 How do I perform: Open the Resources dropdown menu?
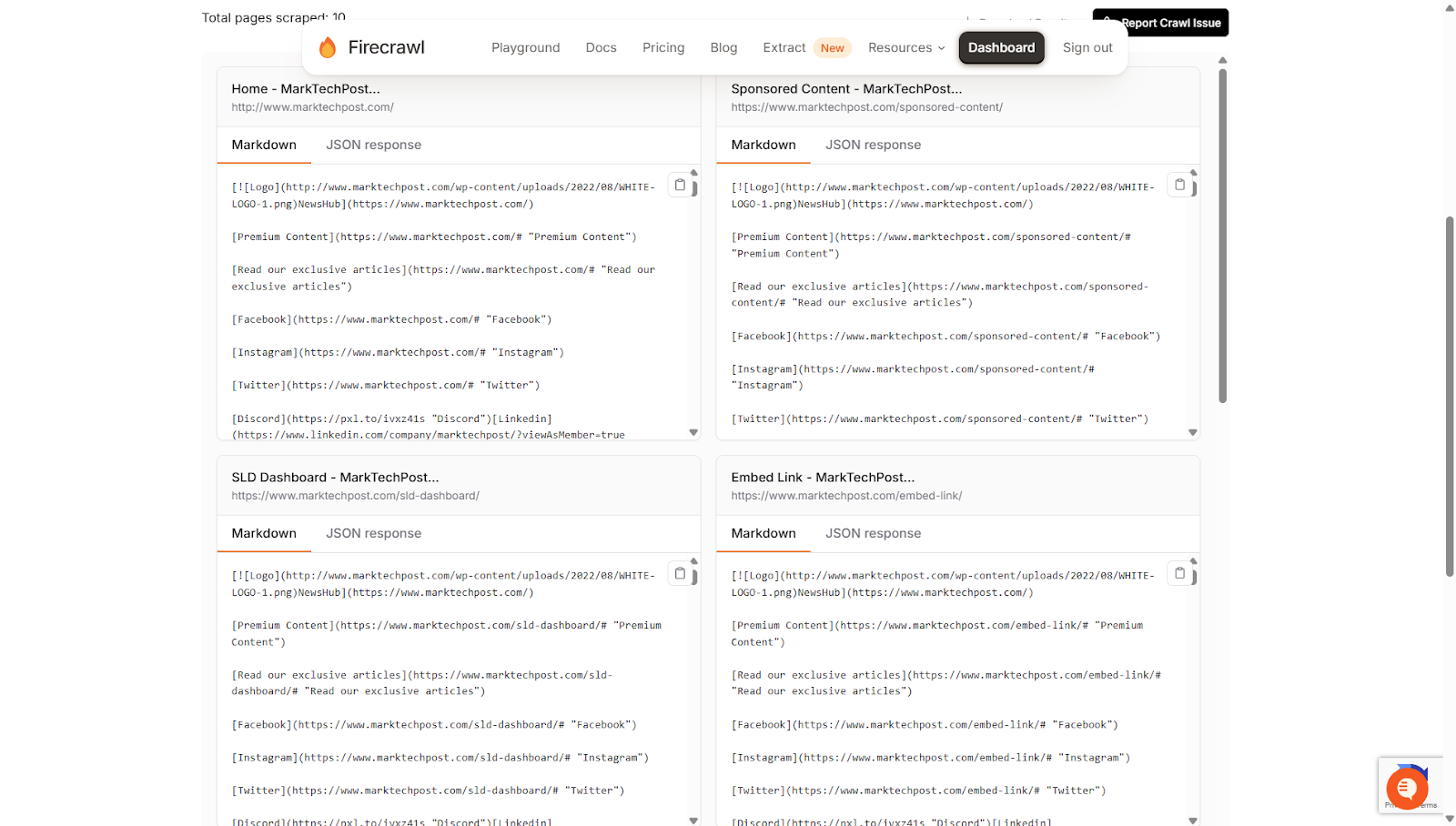(906, 47)
